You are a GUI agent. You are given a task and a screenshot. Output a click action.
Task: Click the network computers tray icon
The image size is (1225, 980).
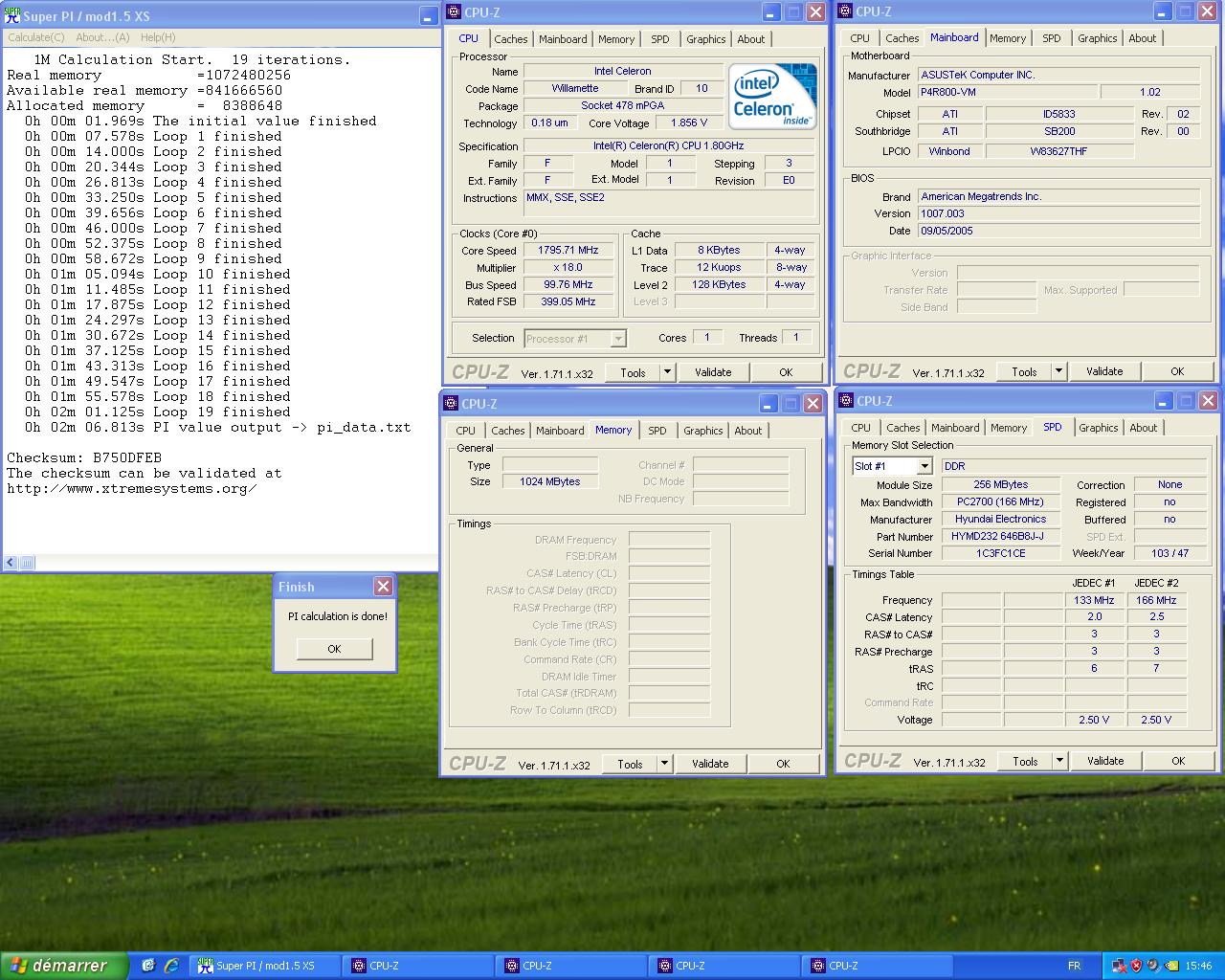(x=1119, y=966)
